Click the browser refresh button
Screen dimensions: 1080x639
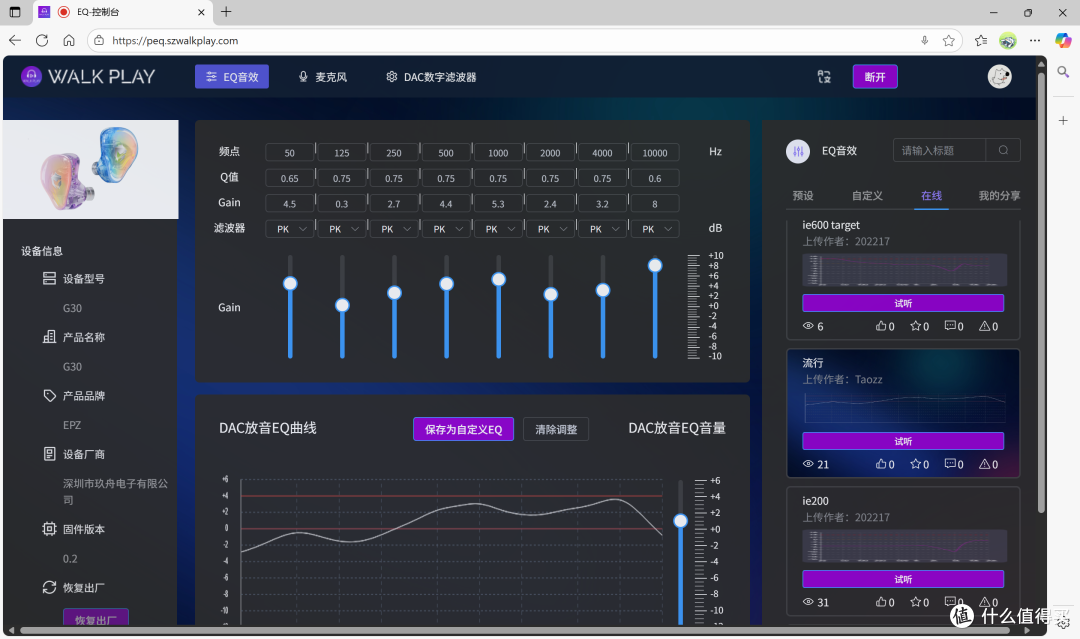point(42,41)
